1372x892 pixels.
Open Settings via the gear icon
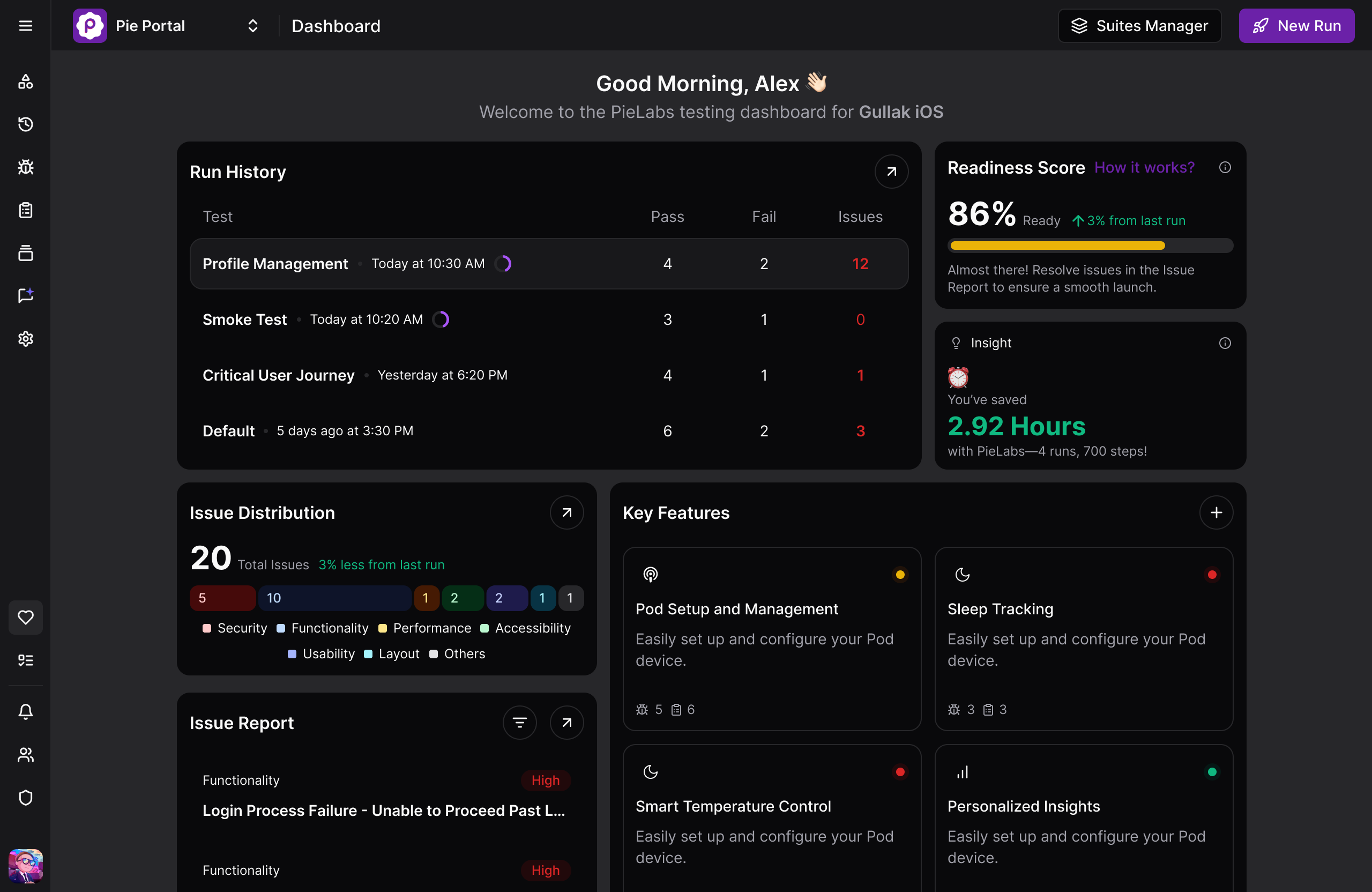(25, 339)
